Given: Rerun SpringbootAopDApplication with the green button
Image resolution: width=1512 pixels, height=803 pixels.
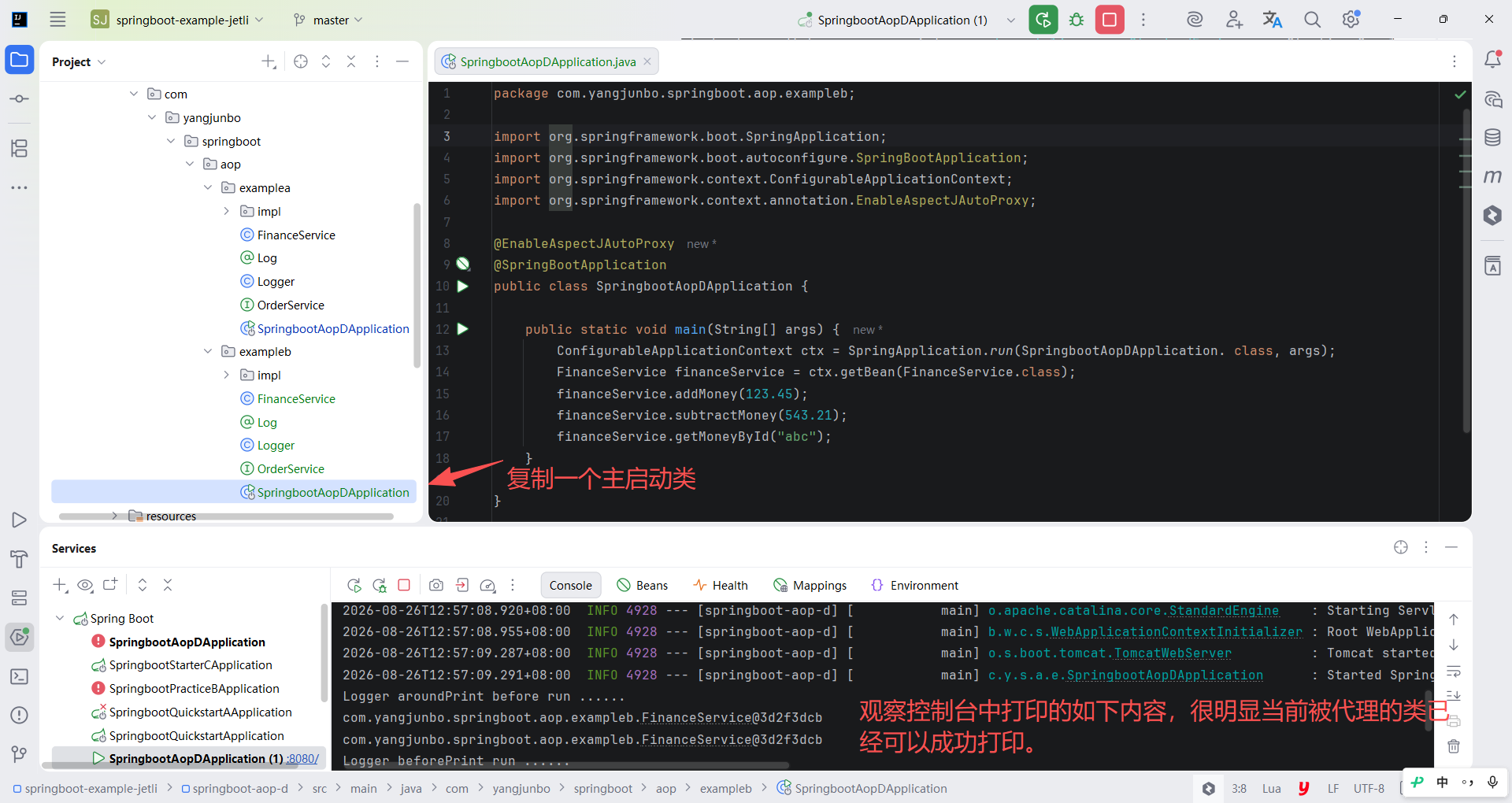Looking at the screenshot, I should (1043, 20).
